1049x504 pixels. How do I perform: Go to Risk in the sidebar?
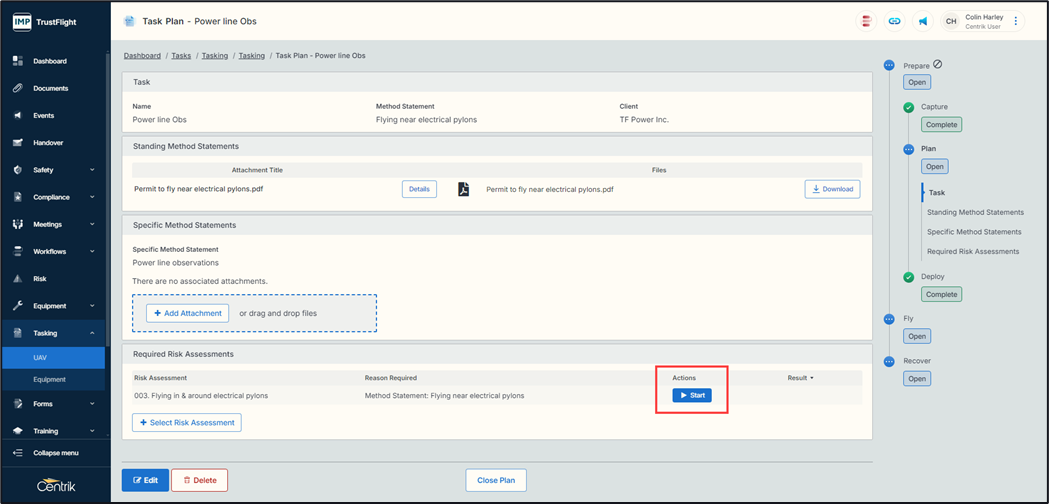click(40, 279)
